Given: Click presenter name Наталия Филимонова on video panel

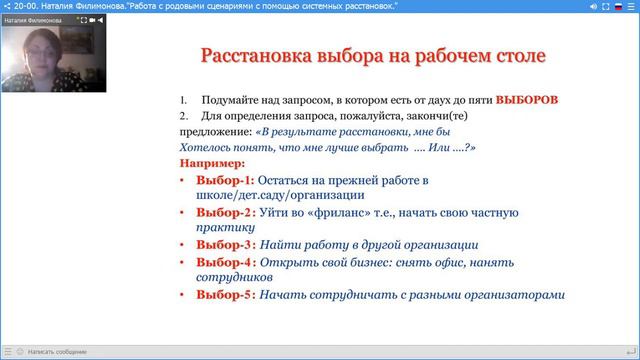Looking at the screenshot, I should click(33, 20).
